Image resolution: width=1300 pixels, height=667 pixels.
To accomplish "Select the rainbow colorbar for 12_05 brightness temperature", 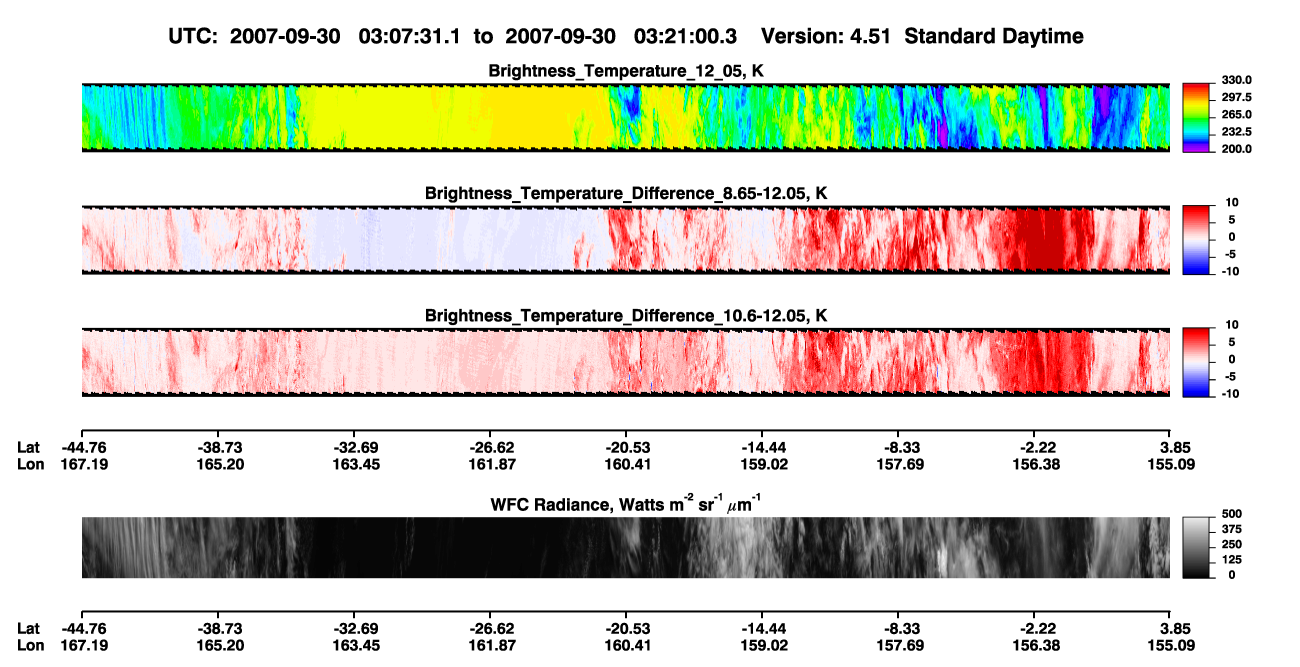I will coord(1195,118).
